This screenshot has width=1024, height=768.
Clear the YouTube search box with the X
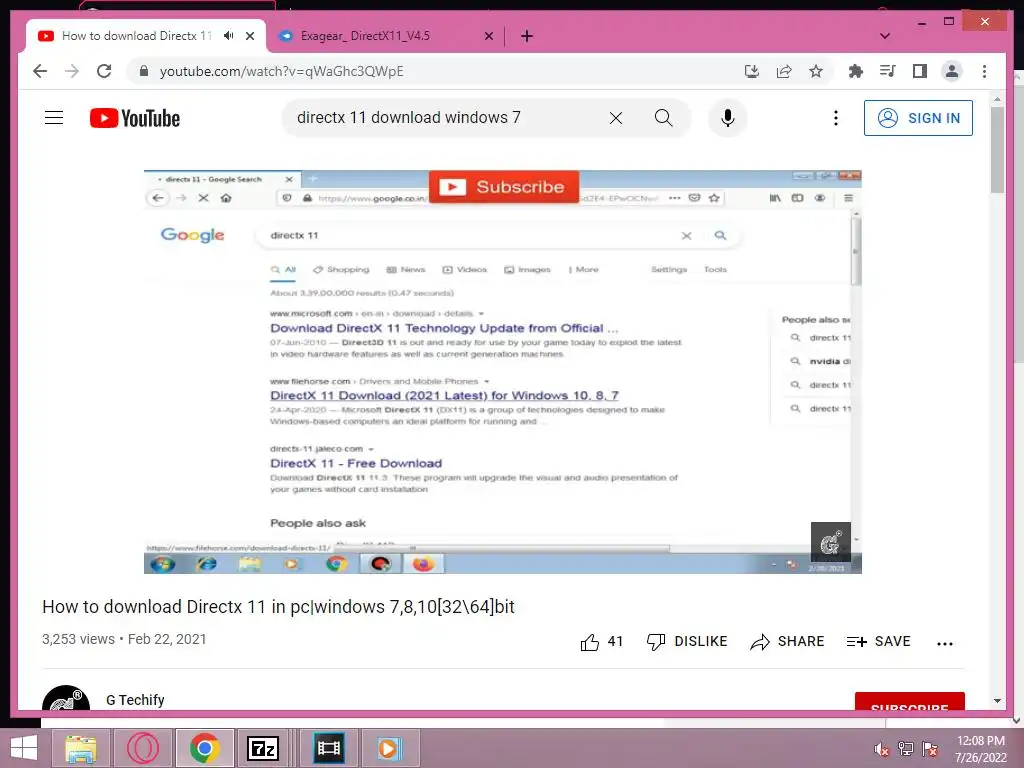coord(616,118)
